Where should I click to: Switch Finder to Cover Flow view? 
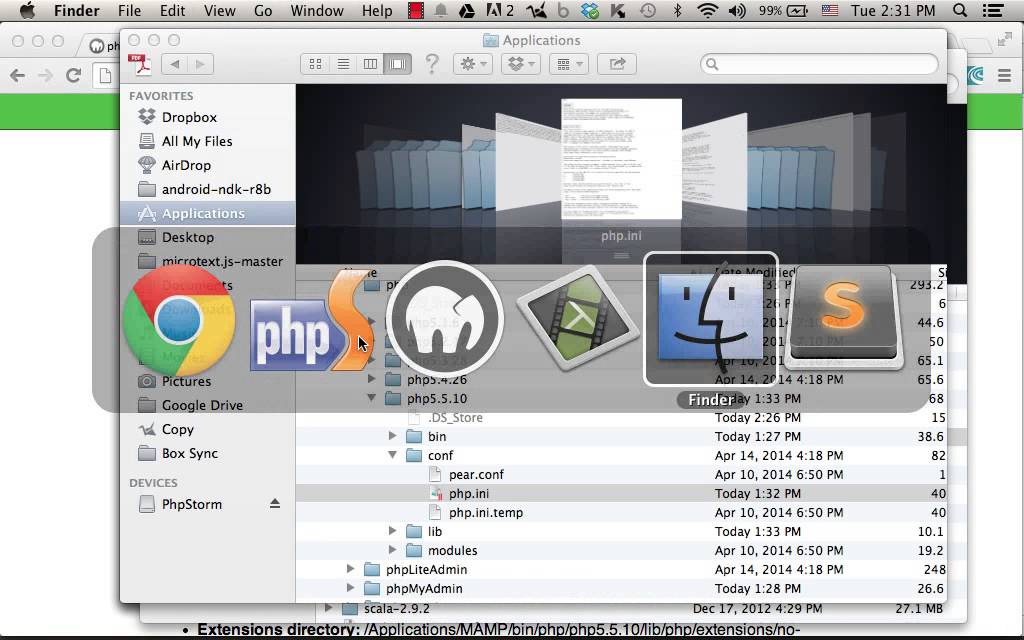pos(398,64)
